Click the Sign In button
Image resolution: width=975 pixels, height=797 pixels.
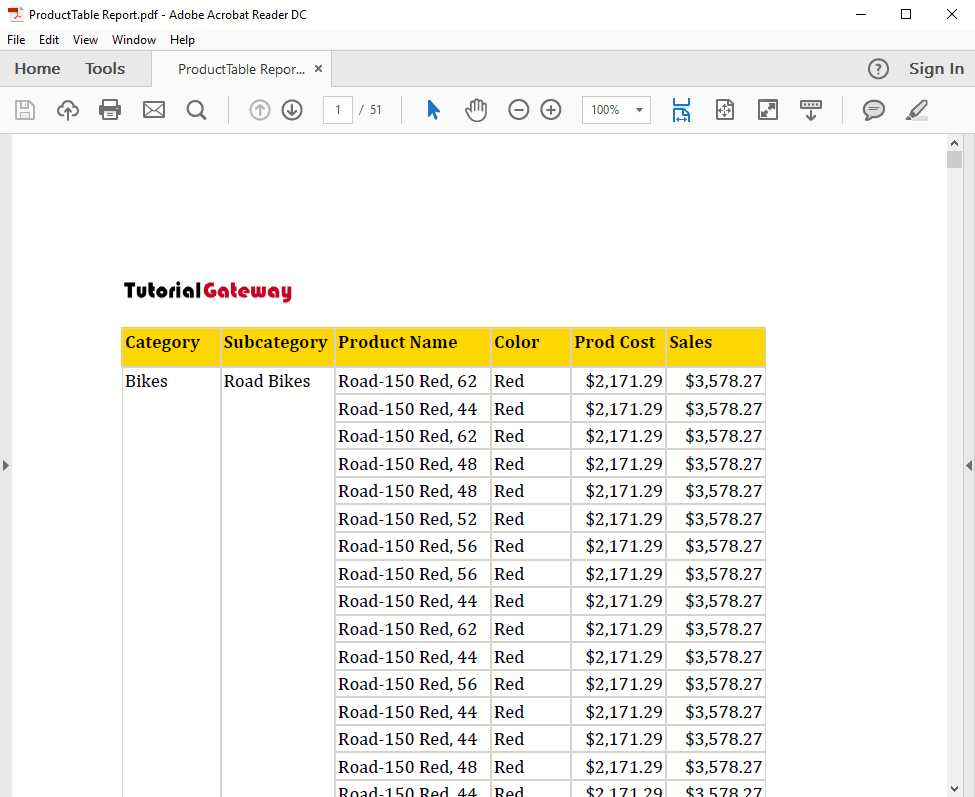click(936, 68)
